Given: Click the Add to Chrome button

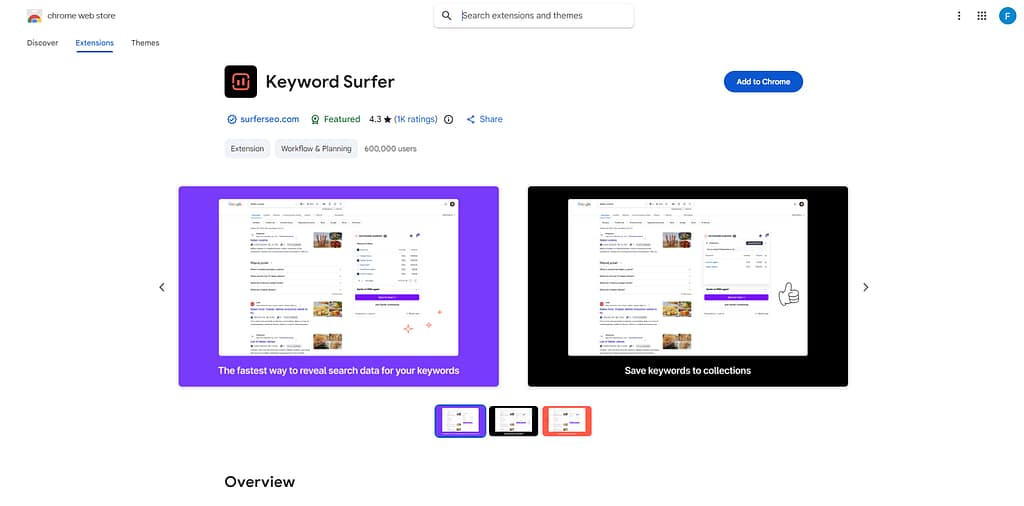Looking at the screenshot, I should coord(763,82).
